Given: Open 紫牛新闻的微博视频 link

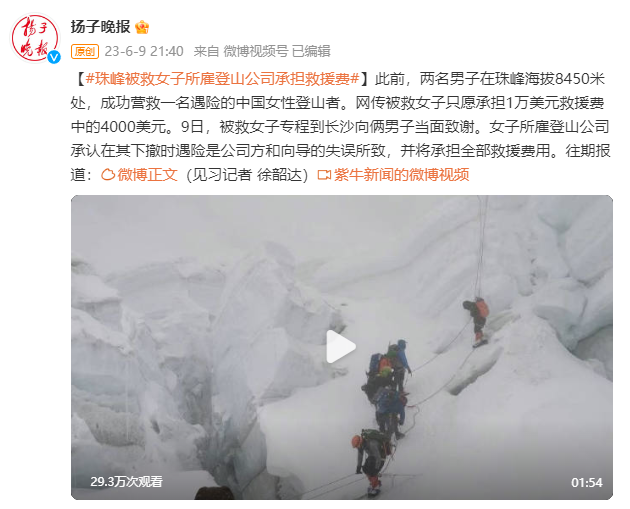Looking at the screenshot, I should coord(401,175).
